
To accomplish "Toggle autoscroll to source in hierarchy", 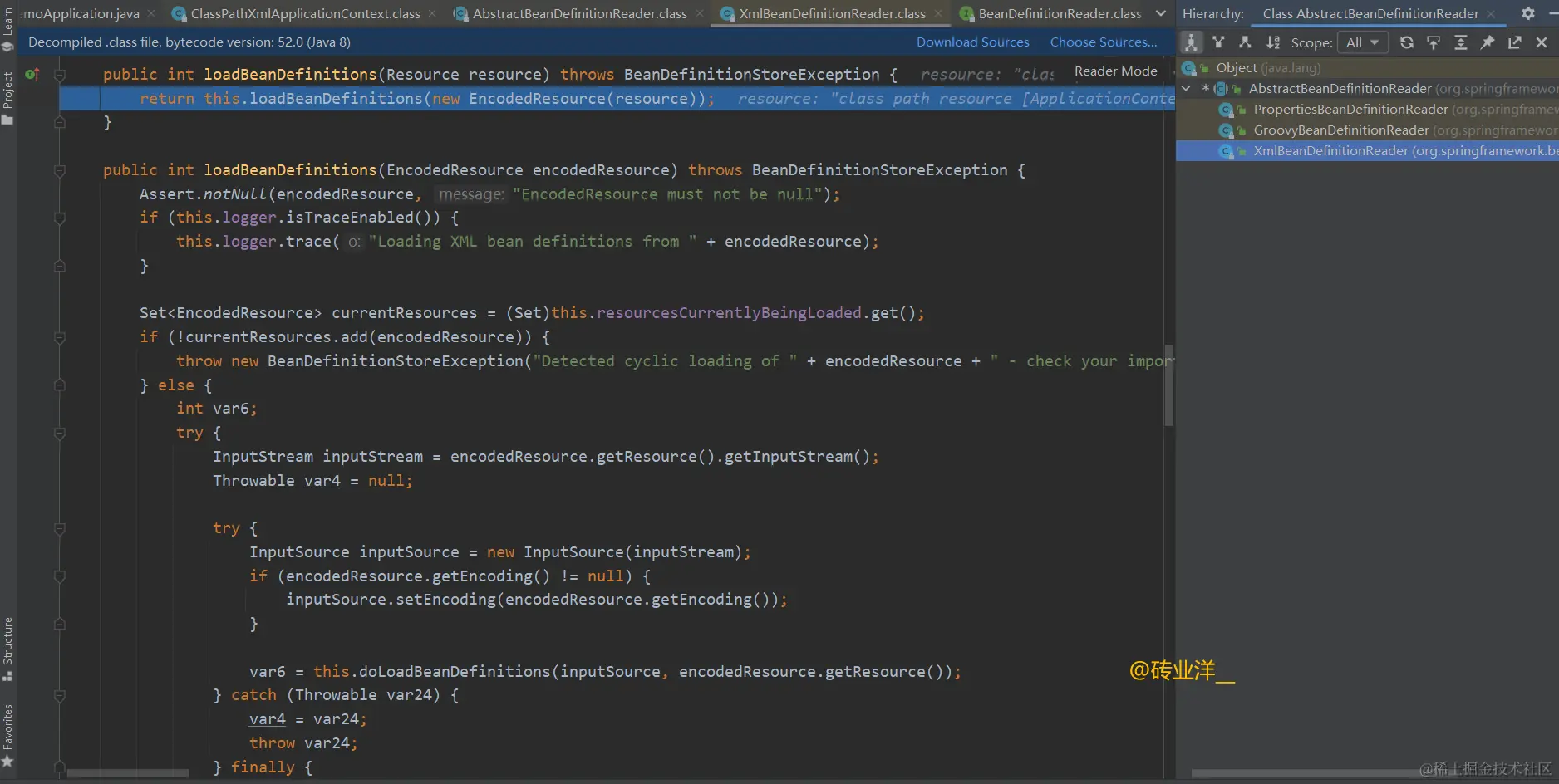I will pos(1434,42).
